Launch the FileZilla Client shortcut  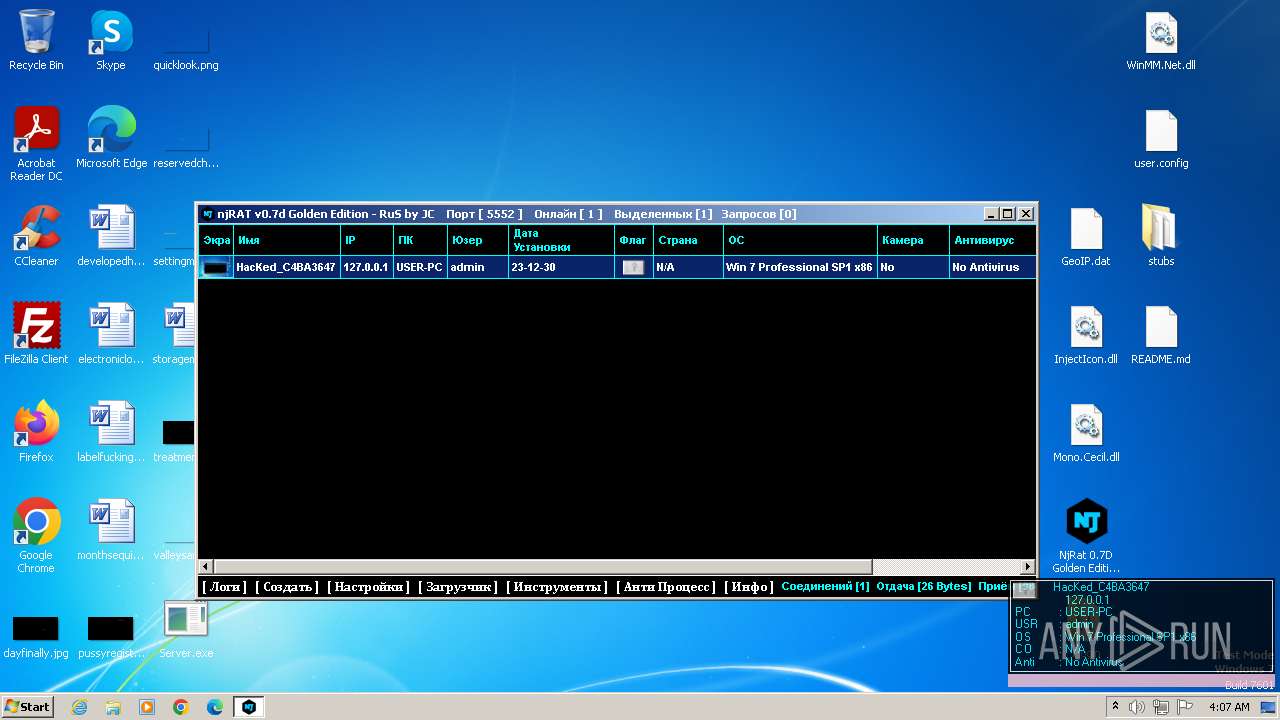(x=36, y=335)
